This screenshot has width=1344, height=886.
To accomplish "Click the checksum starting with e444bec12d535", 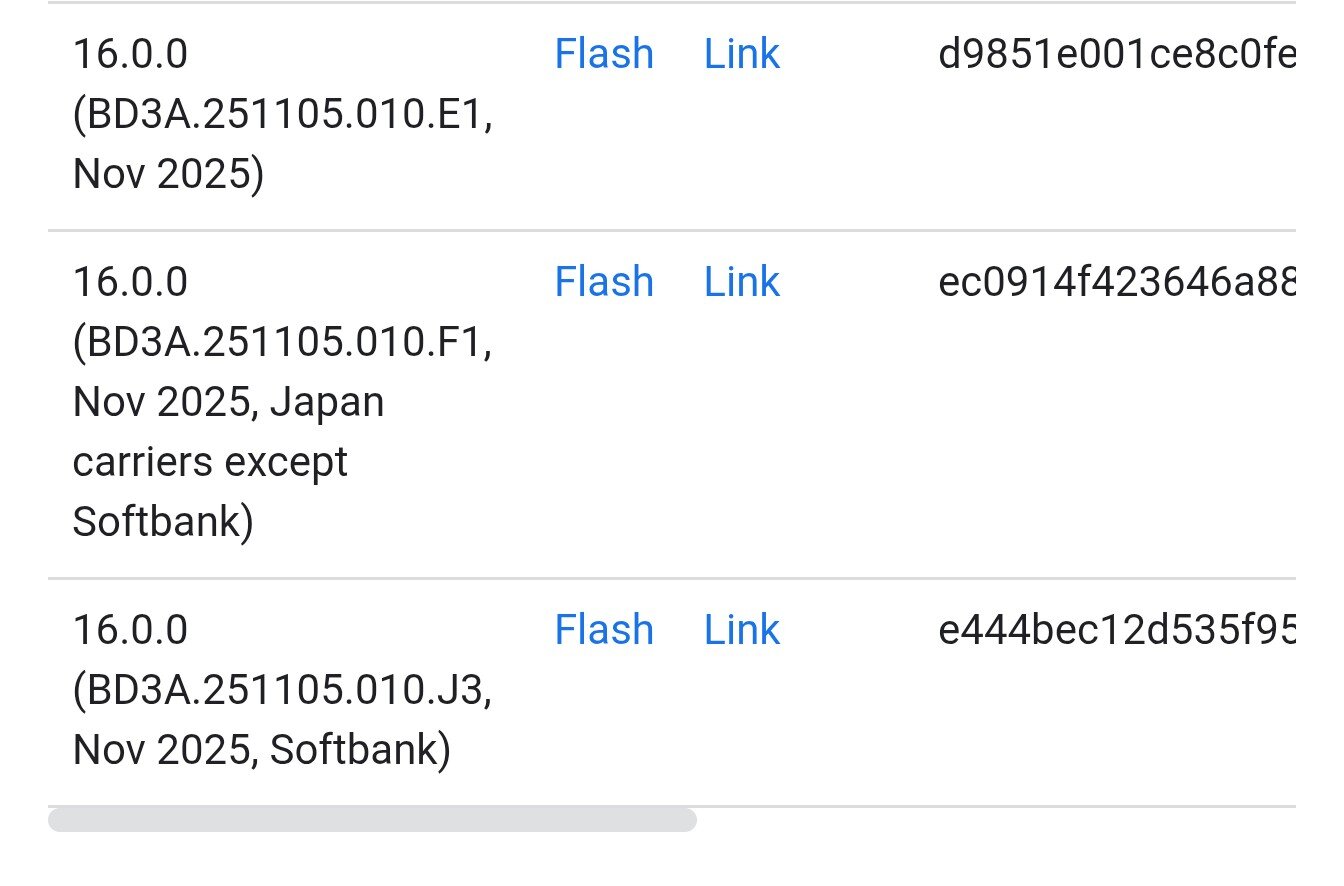I will click(1116, 630).
